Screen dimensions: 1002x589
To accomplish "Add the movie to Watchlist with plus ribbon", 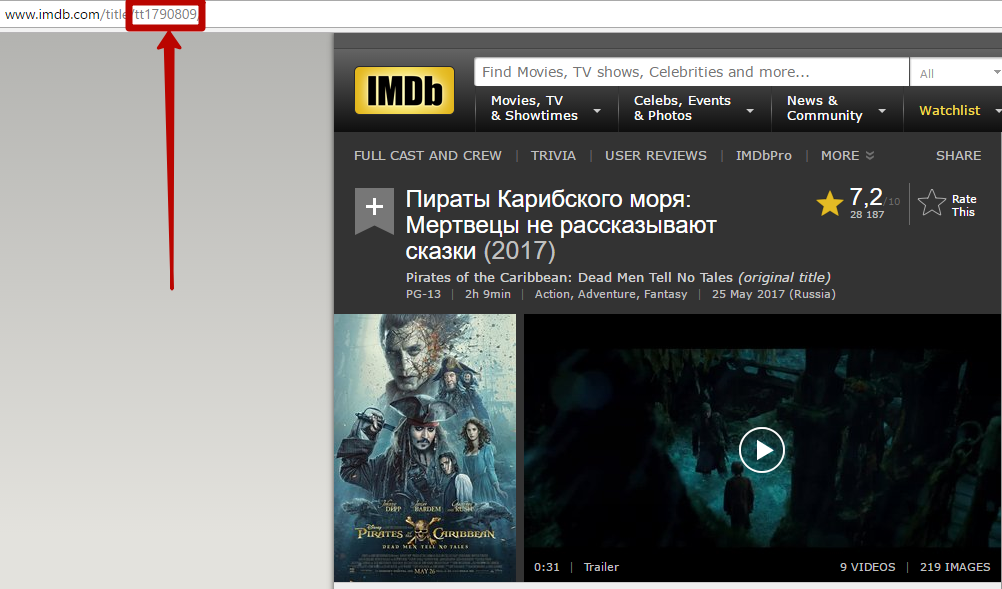I will (374, 210).
